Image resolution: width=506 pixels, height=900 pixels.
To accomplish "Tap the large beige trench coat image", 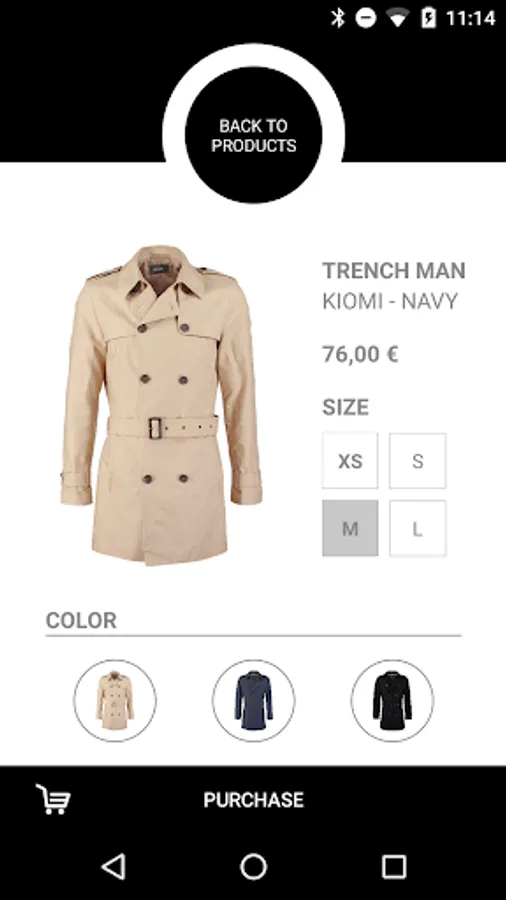I will [x=161, y=405].
